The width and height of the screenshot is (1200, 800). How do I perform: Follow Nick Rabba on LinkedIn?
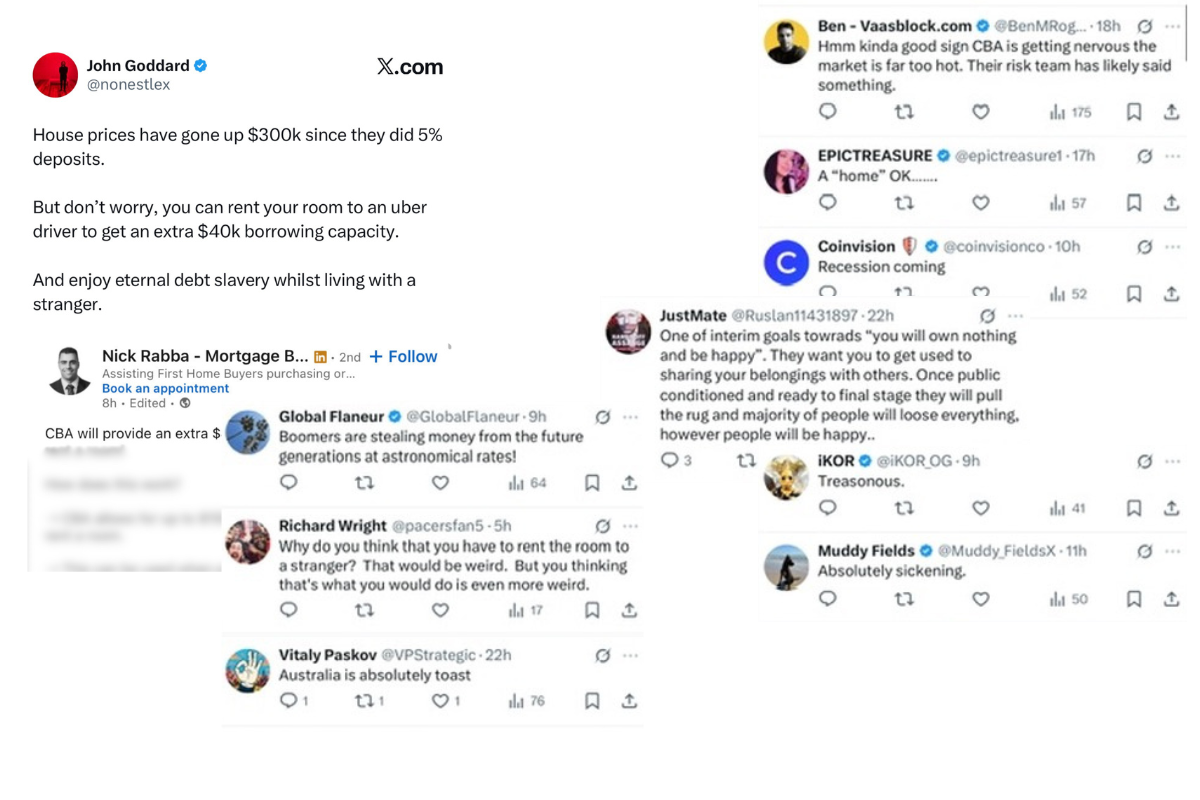coord(404,357)
